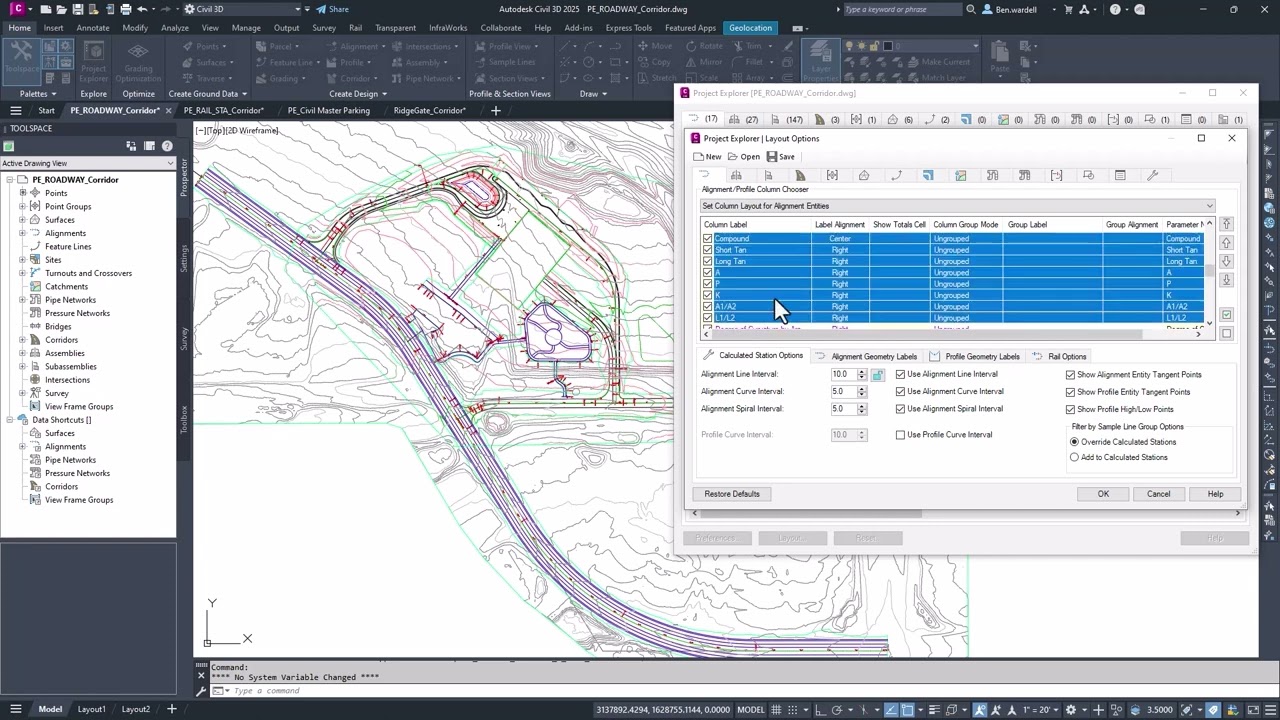Toggle Show Alignment Entity Tangent Points
The height and width of the screenshot is (720, 1280).
tap(1070, 375)
